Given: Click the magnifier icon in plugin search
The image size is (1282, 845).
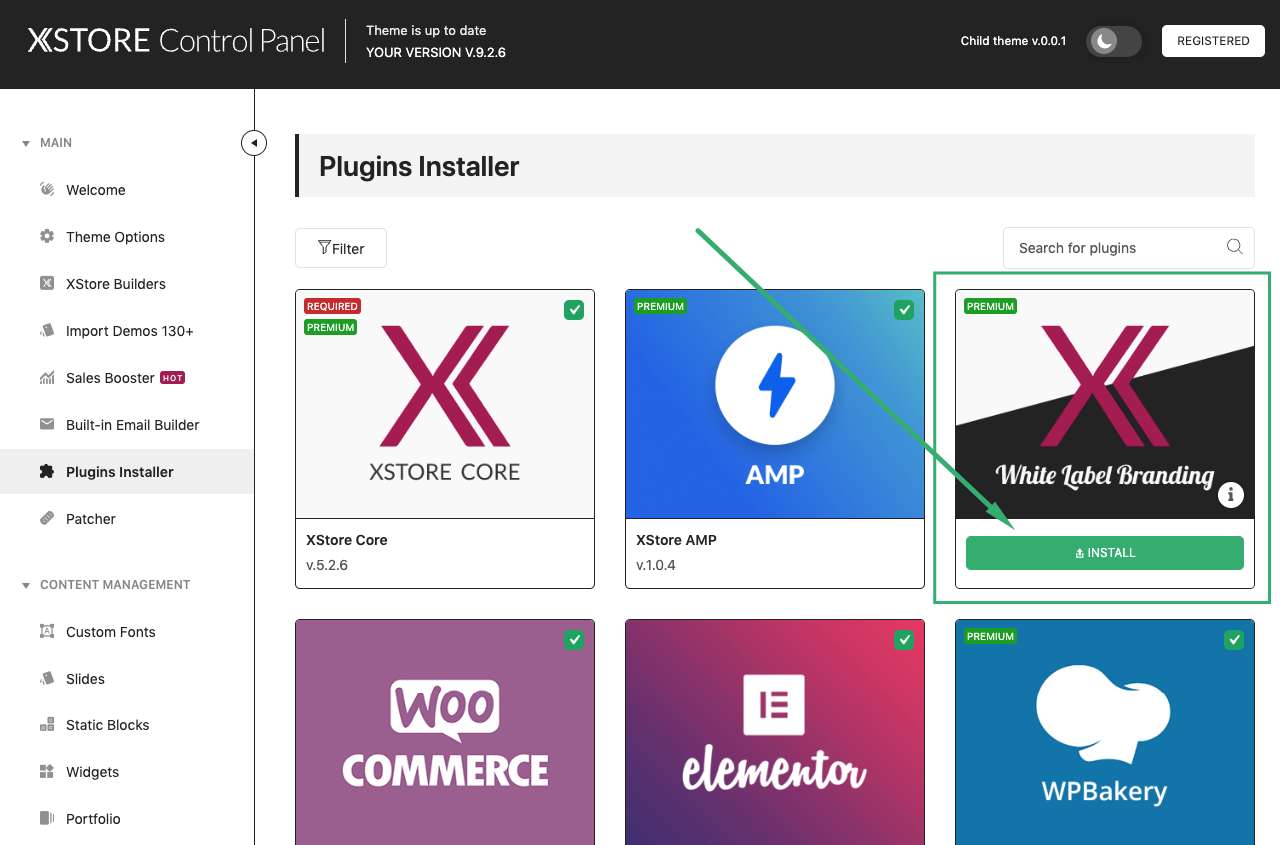Looking at the screenshot, I should (x=1235, y=247).
